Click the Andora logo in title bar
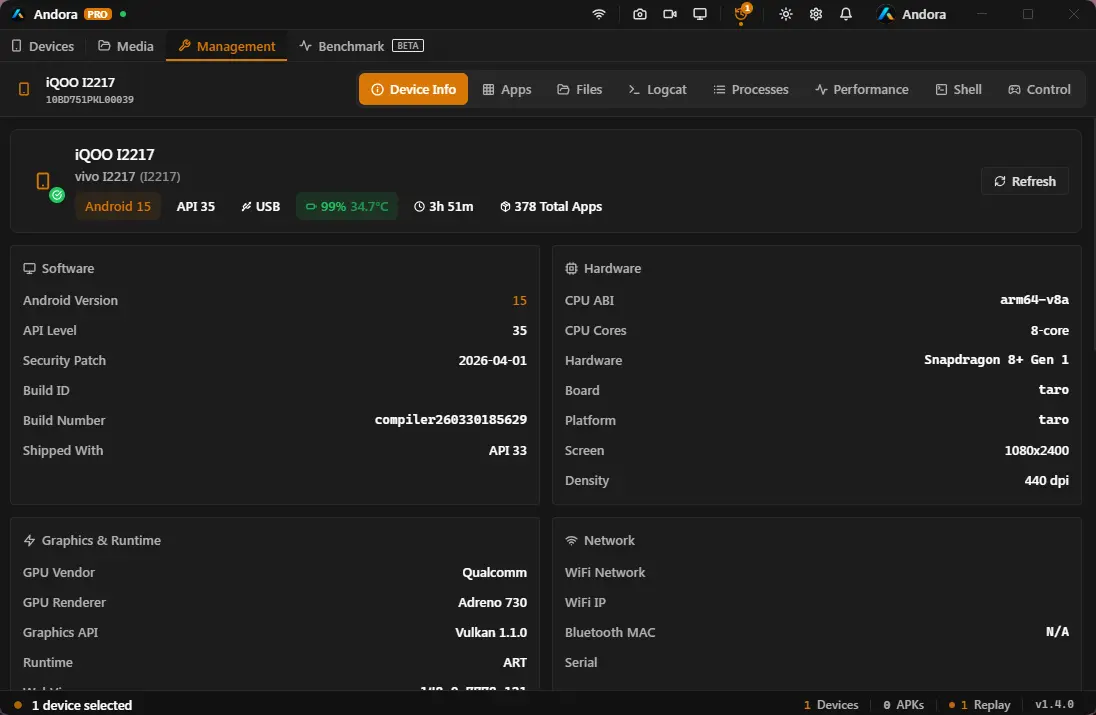The height and width of the screenshot is (715, 1096). (18, 14)
